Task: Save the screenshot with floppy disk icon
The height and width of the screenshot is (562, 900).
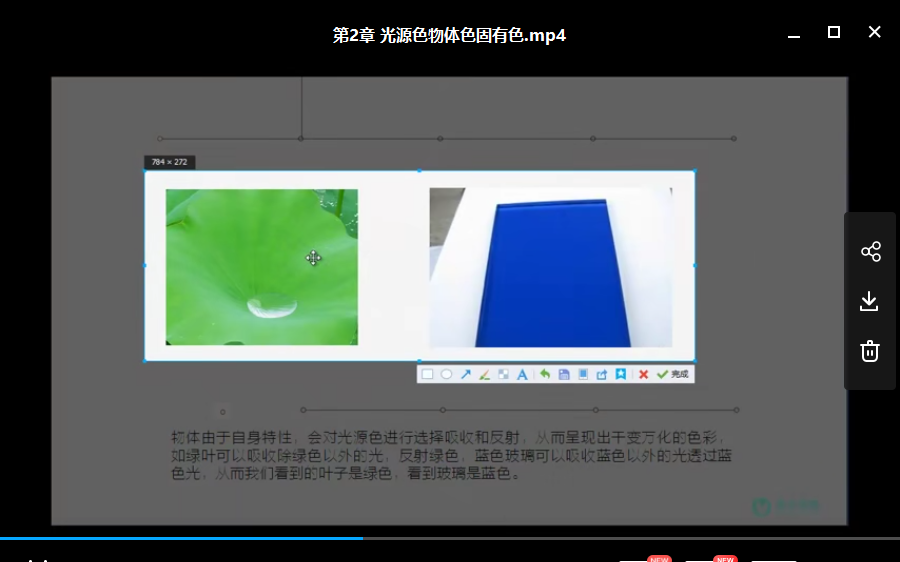Action: coord(564,374)
